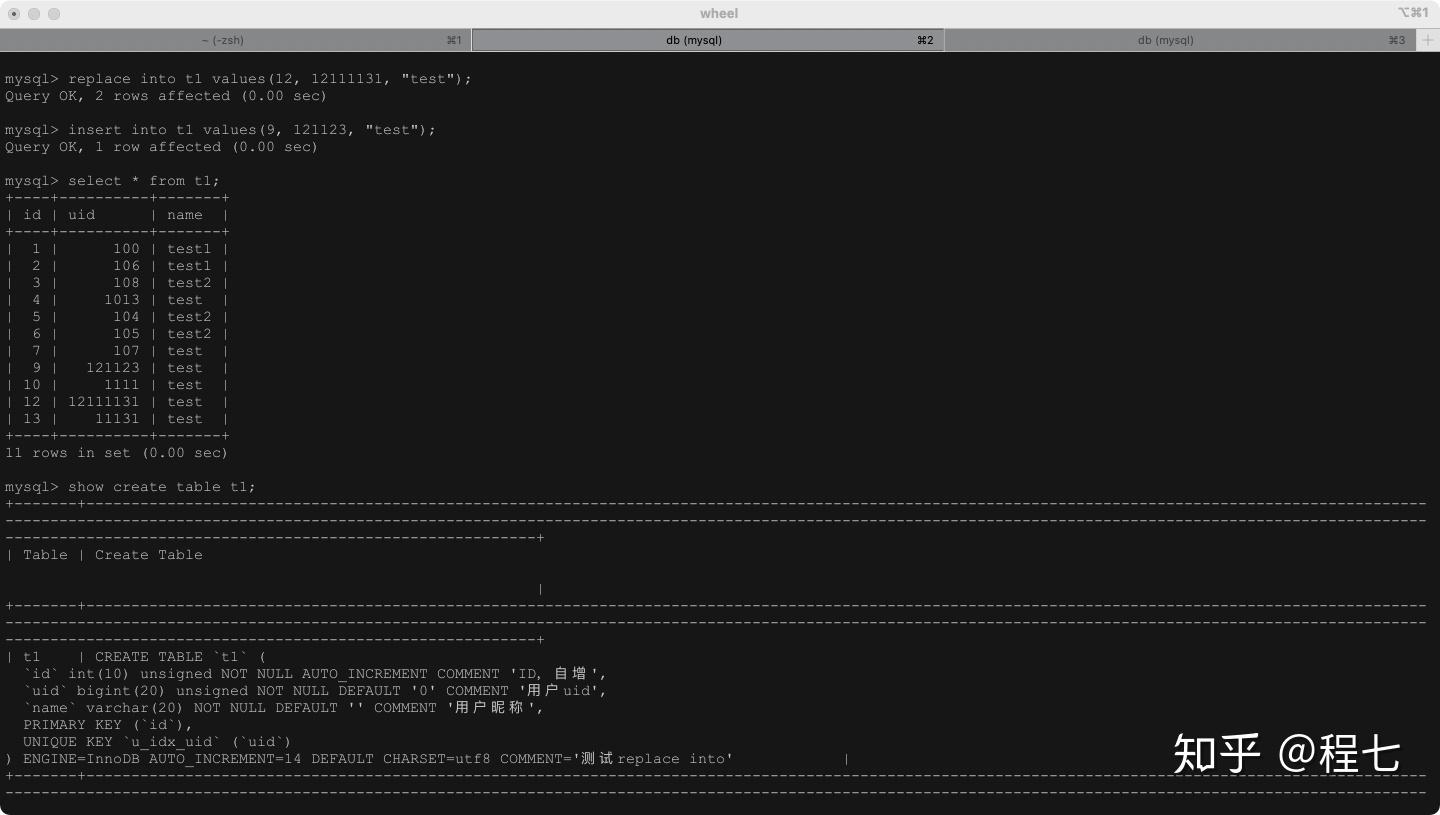
Task: Click the uid value 11131
Action: point(118,419)
